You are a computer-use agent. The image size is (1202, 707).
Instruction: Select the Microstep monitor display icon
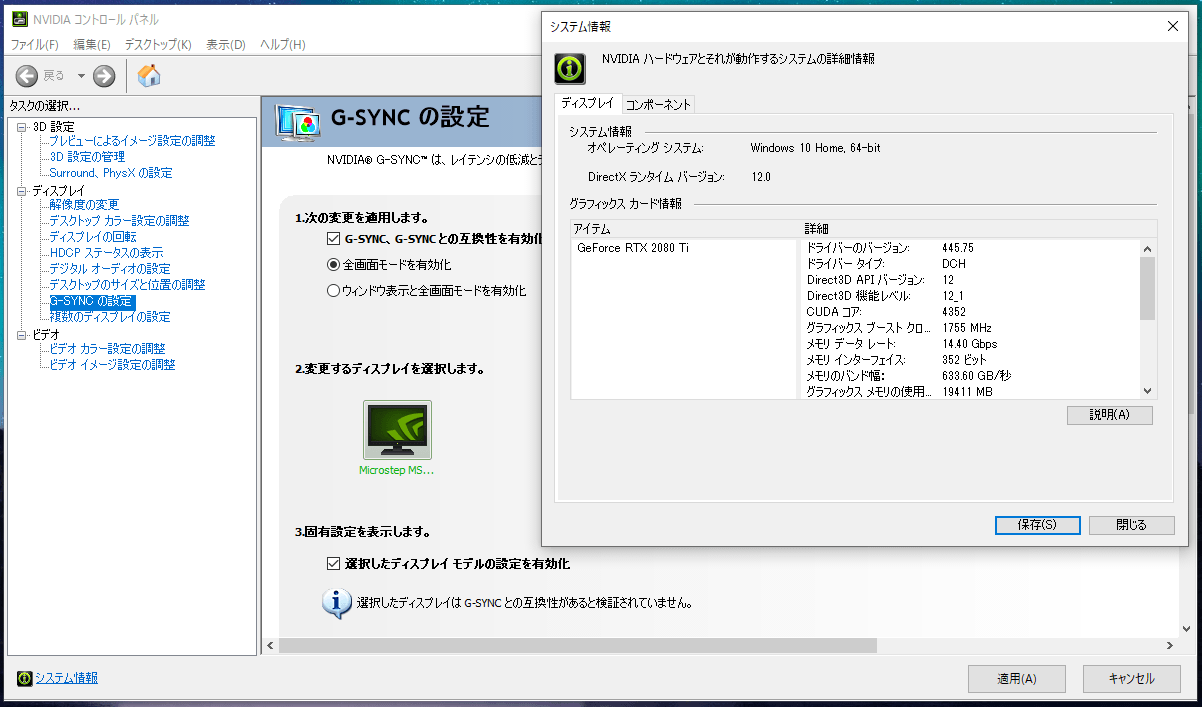click(397, 430)
